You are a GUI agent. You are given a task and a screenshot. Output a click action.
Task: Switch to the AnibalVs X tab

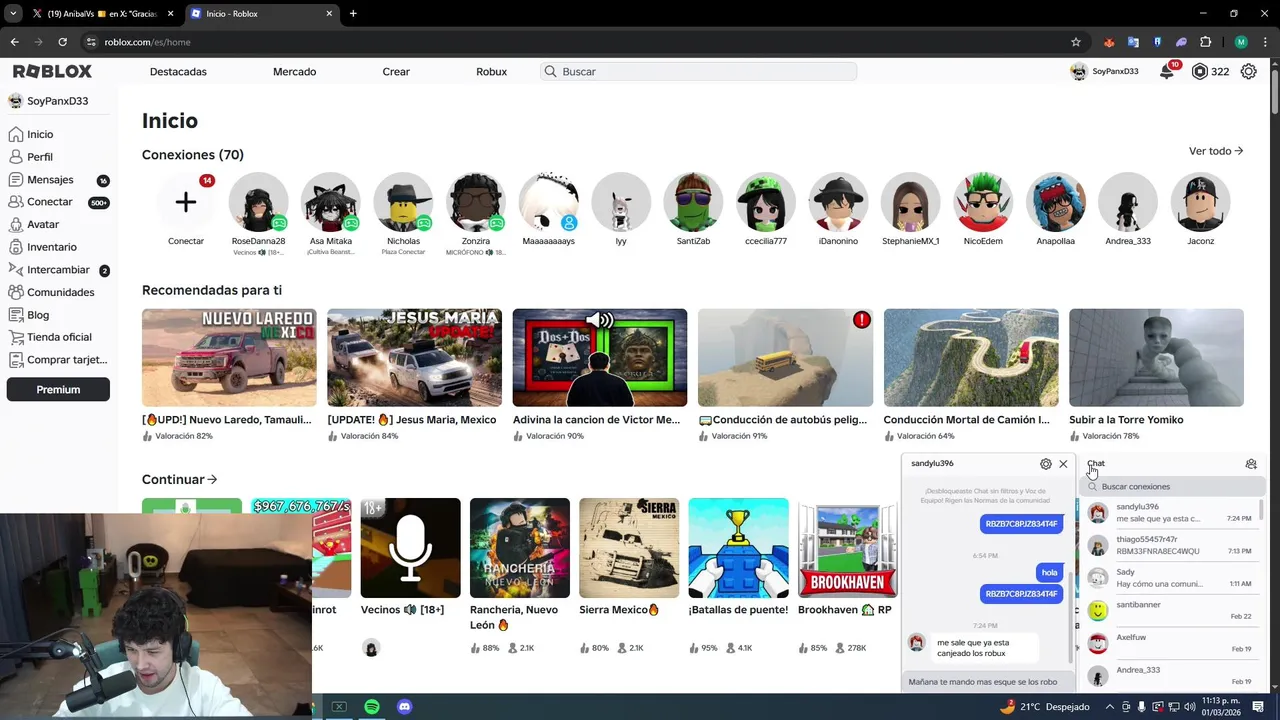102,14
